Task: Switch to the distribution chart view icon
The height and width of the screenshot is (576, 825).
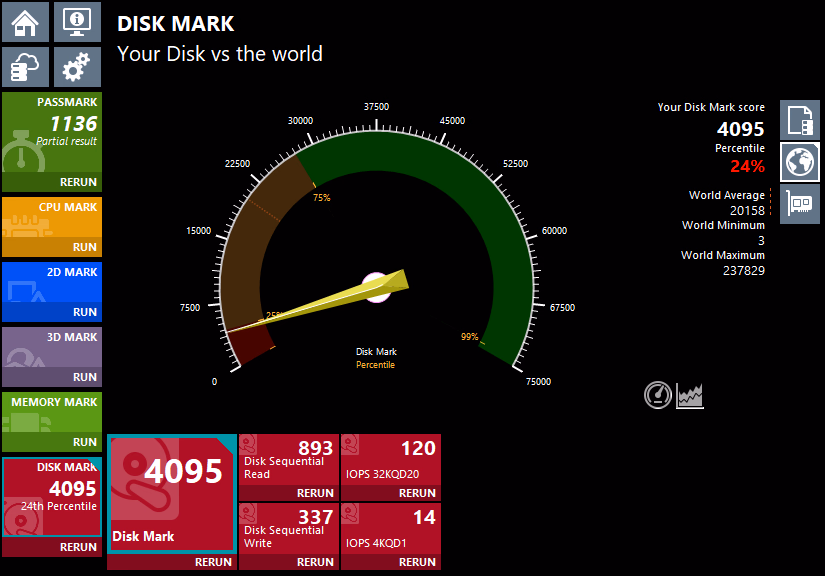Action: pyautogui.click(x=690, y=395)
